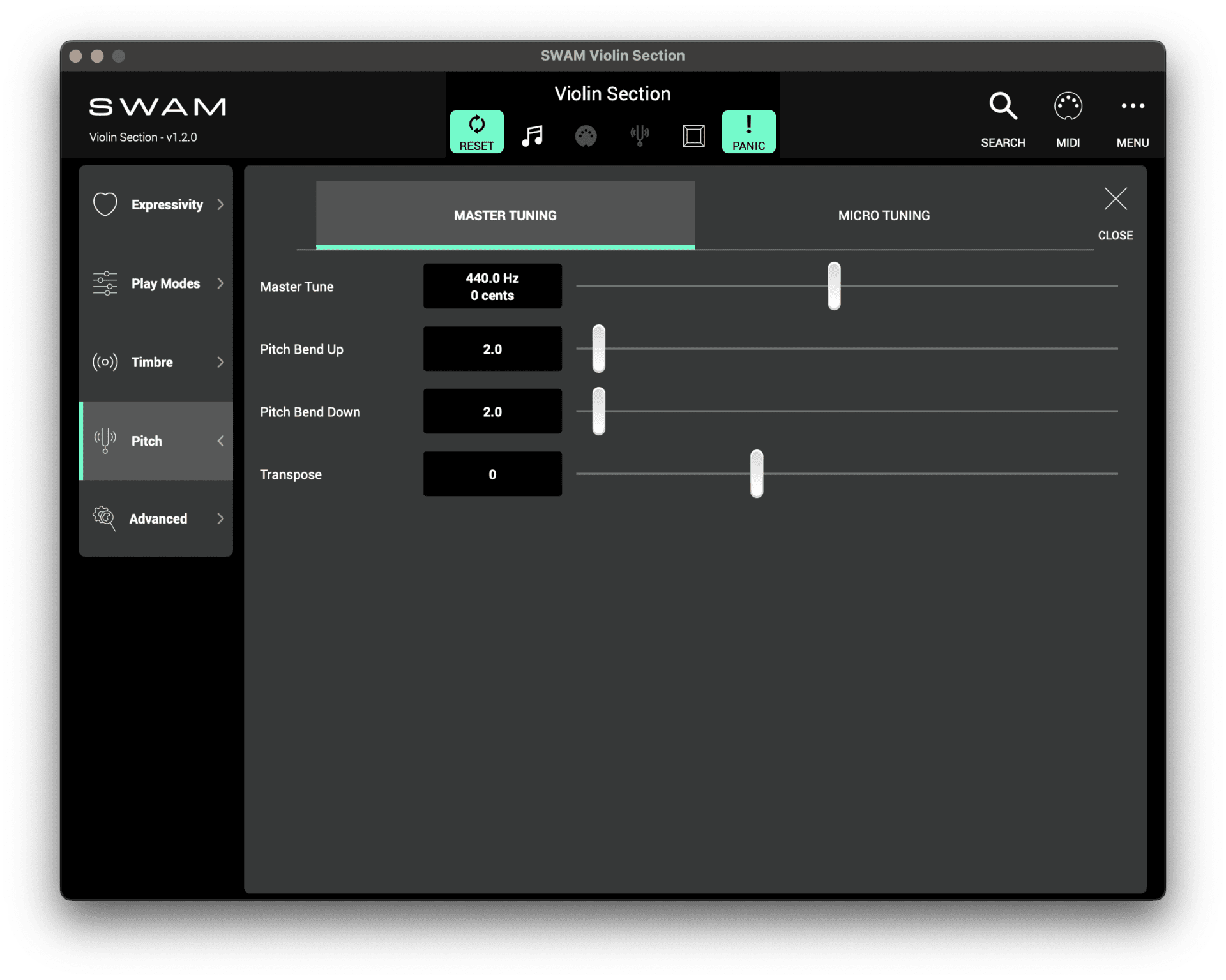Image resolution: width=1226 pixels, height=980 pixels.
Task: Open the MIDI connector icon in the toolbar
Action: point(586,135)
